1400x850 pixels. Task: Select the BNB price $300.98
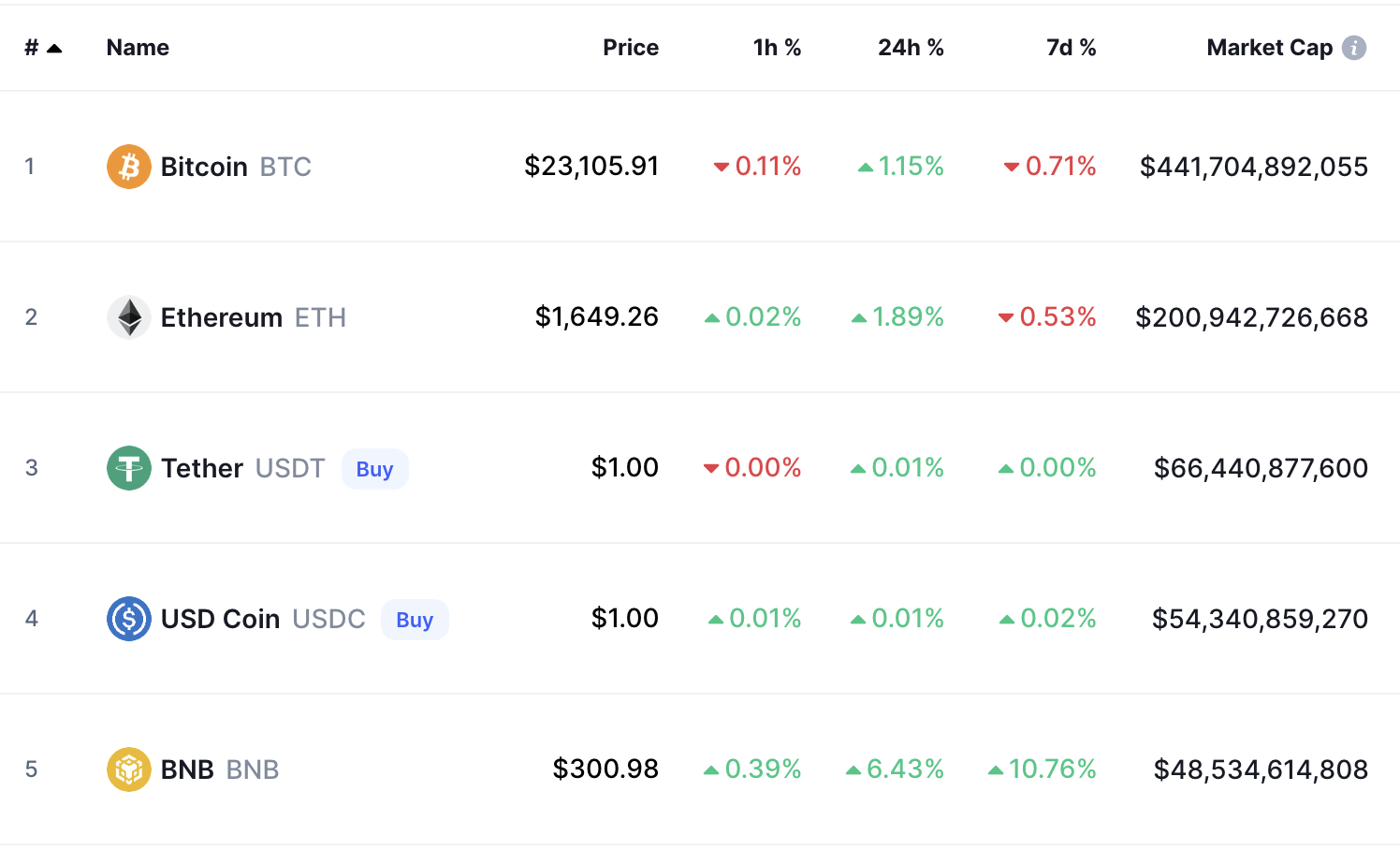(605, 769)
